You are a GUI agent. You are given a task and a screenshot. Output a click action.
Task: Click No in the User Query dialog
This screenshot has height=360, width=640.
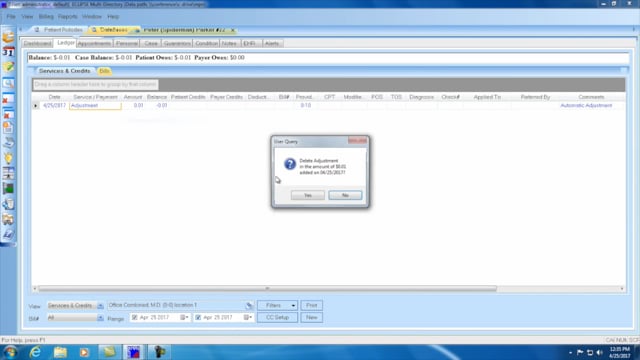coord(345,195)
